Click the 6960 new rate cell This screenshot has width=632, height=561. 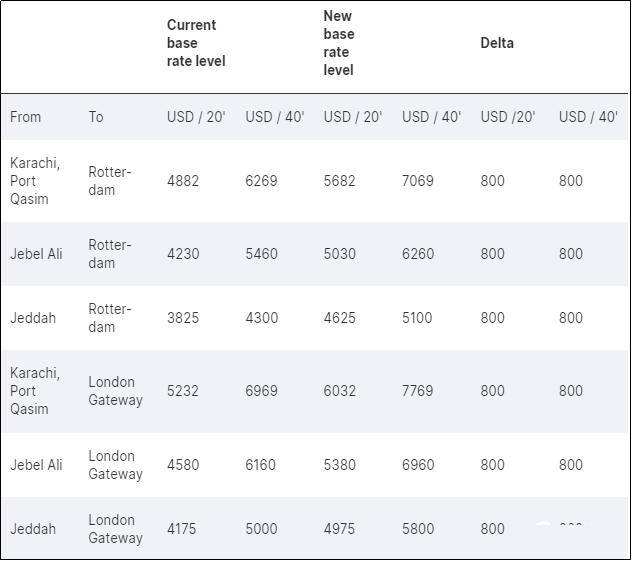(x=418, y=465)
